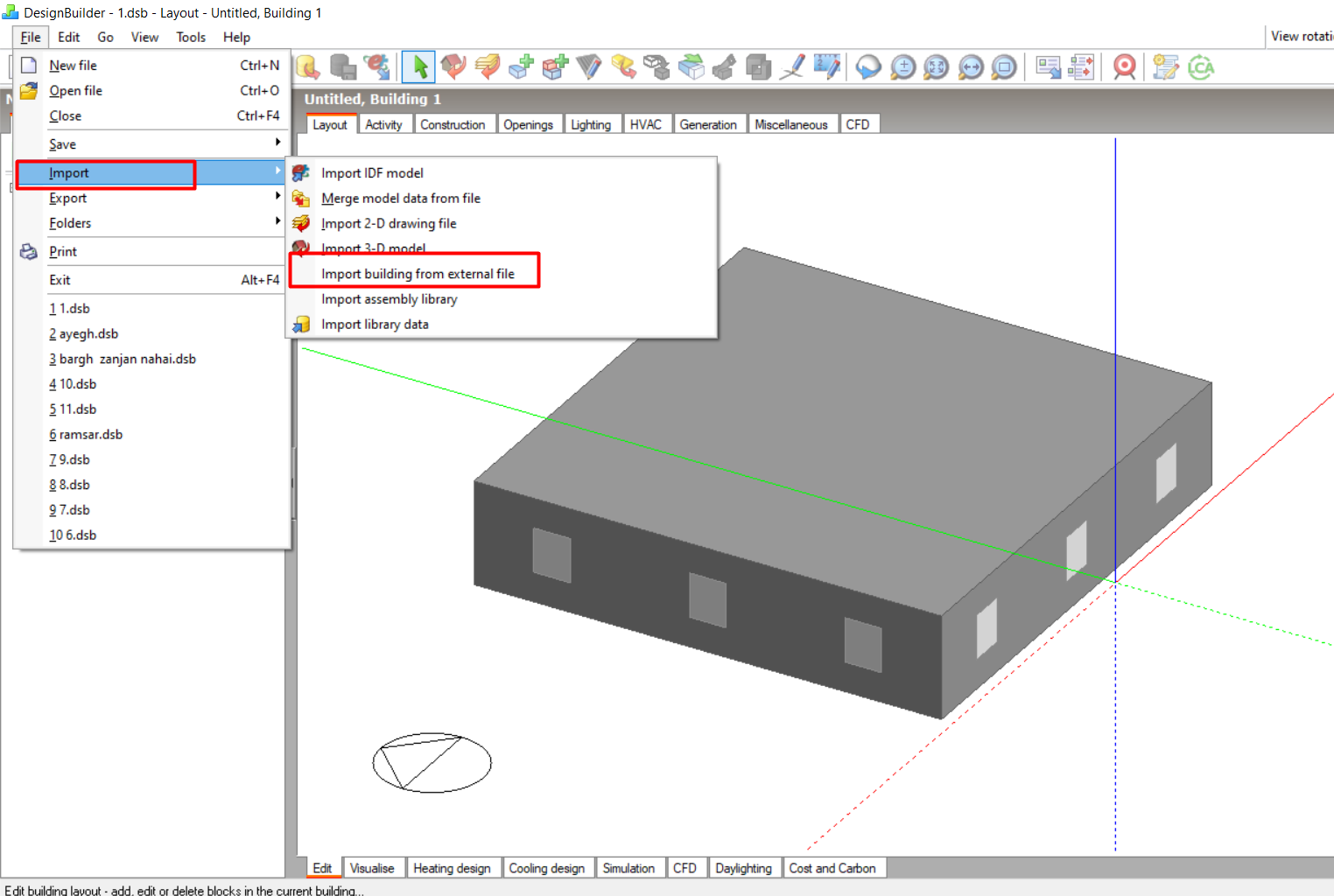The image size is (1334, 896).
Task: Expand the Folders submenu arrow
Action: click(277, 220)
